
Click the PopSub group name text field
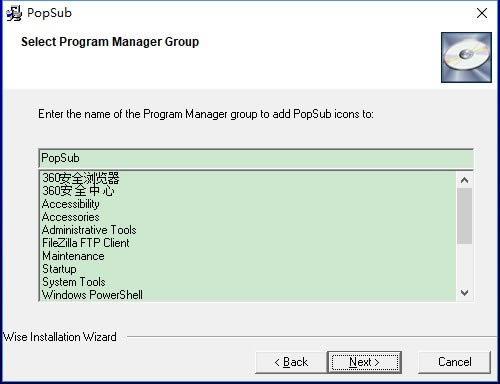click(x=256, y=158)
